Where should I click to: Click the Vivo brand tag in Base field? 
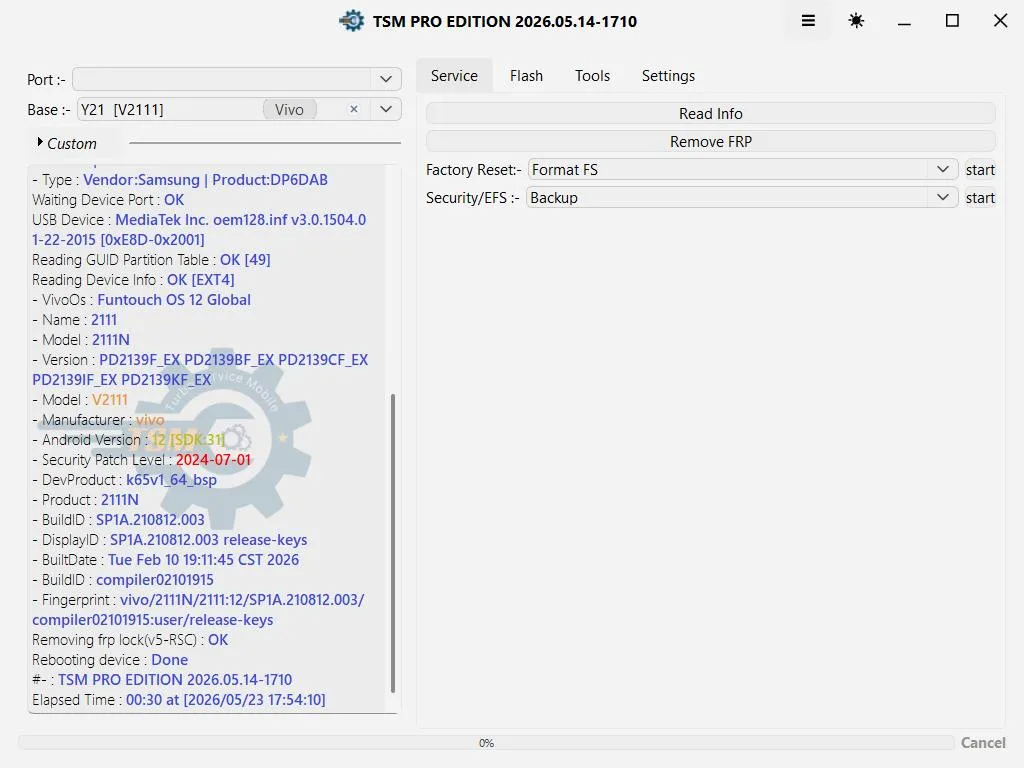pos(289,109)
